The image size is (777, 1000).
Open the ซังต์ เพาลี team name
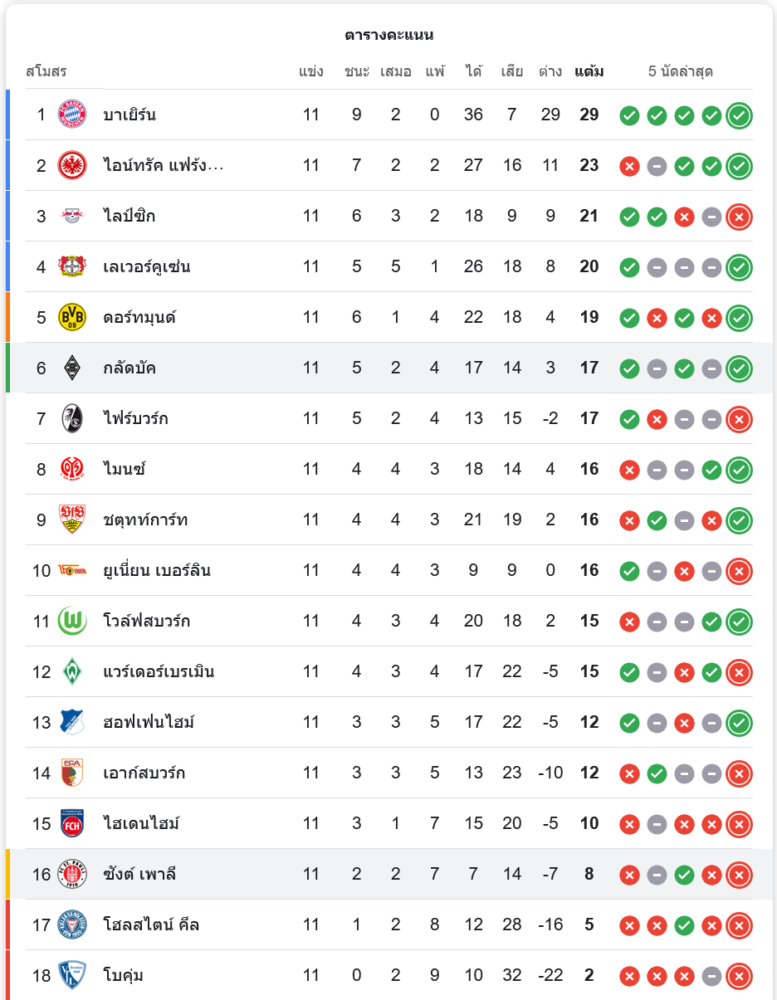point(139,874)
